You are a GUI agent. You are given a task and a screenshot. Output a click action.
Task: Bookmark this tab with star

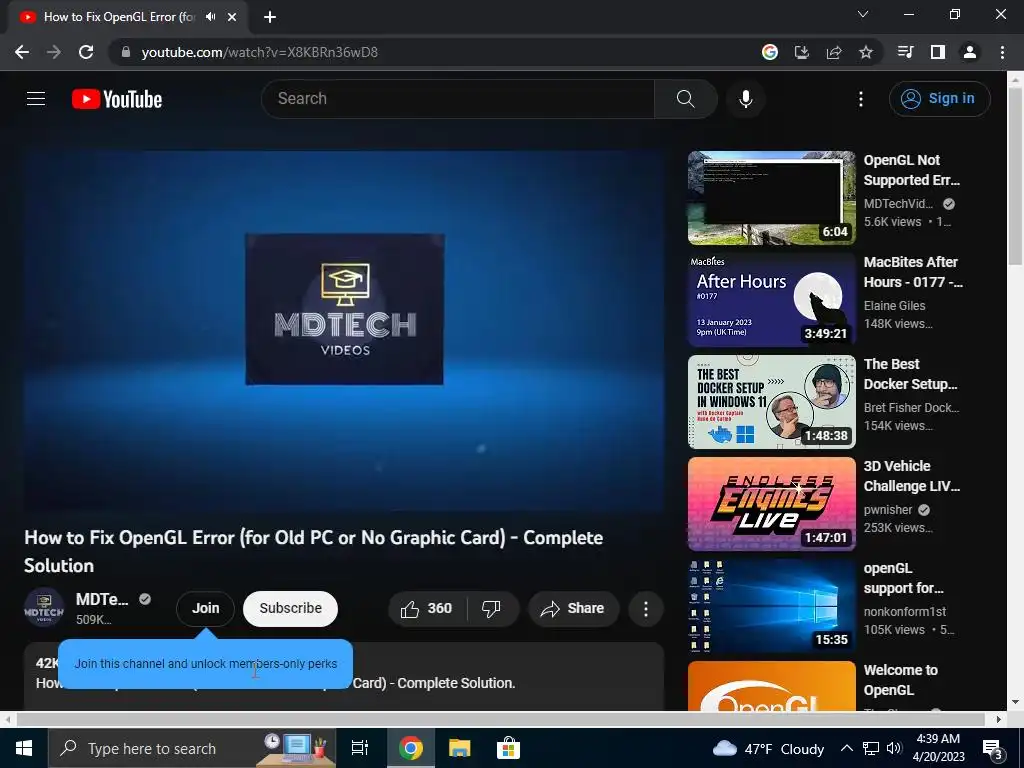pyautogui.click(x=866, y=52)
